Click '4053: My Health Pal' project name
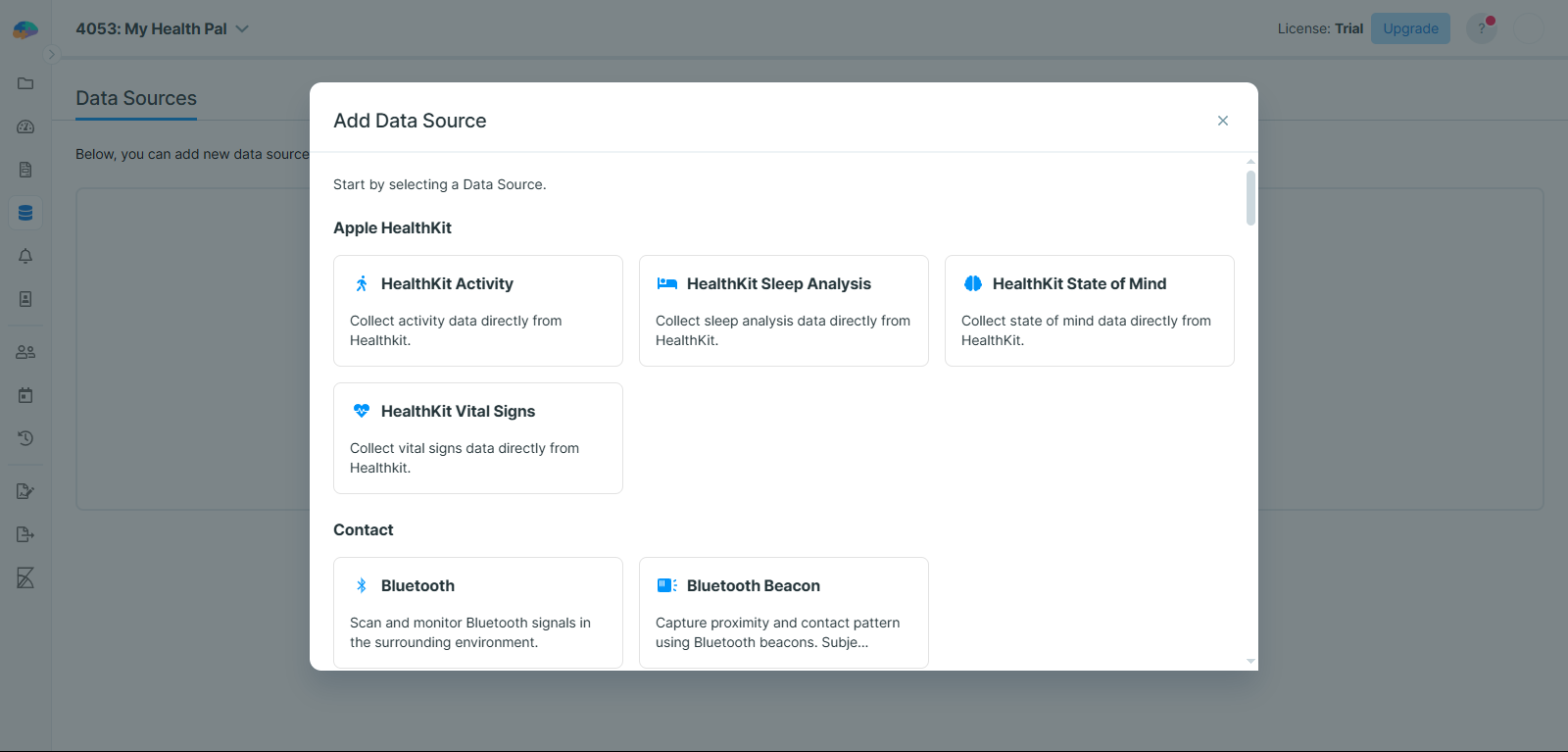1568x752 pixels. pyautogui.click(x=151, y=28)
